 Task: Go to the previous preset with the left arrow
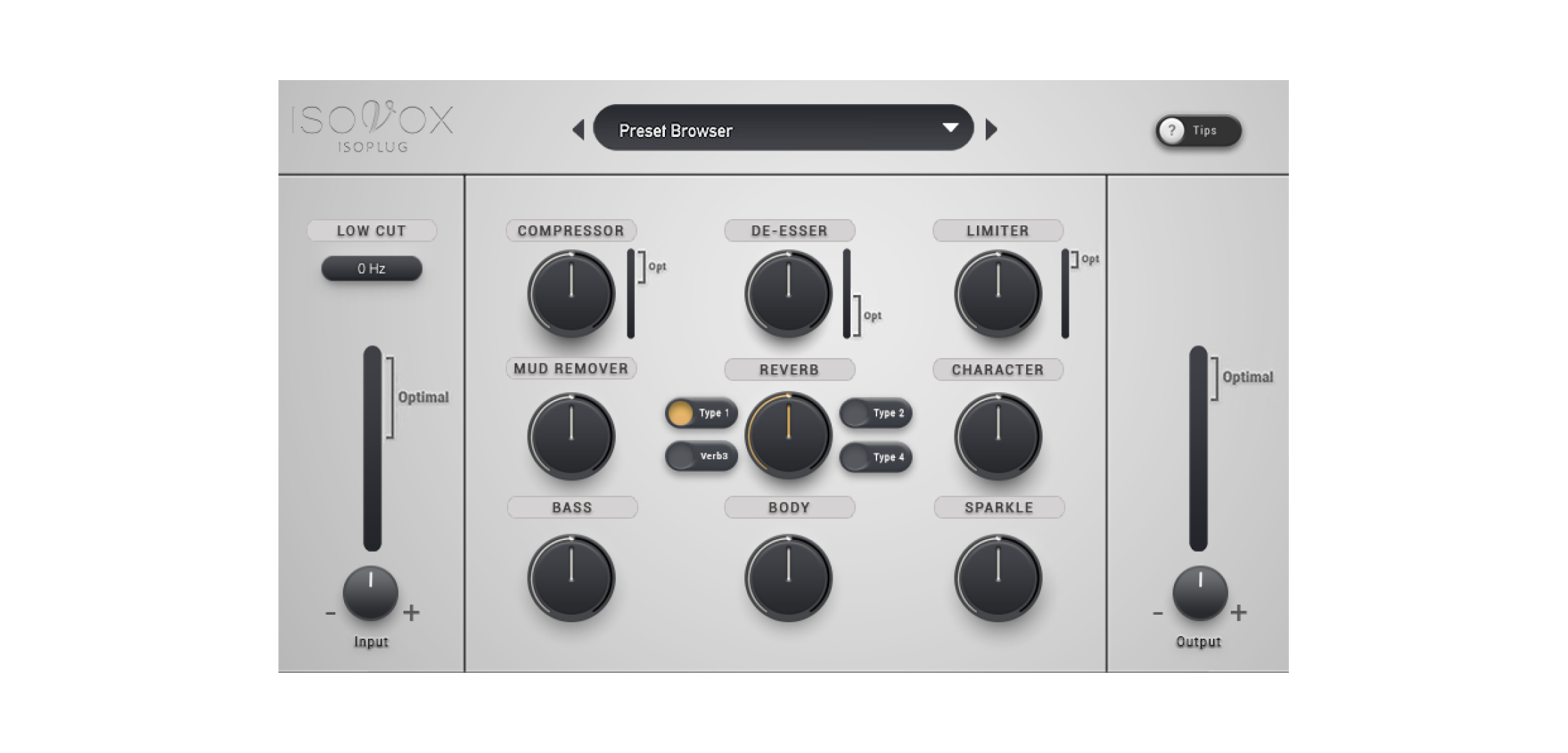tap(579, 129)
